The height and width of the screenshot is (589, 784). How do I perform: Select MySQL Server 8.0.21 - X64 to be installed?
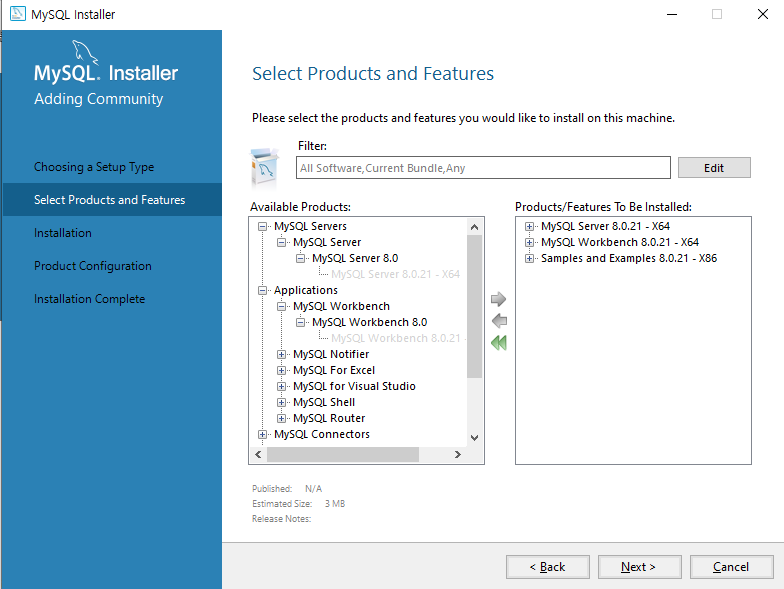(x=606, y=226)
